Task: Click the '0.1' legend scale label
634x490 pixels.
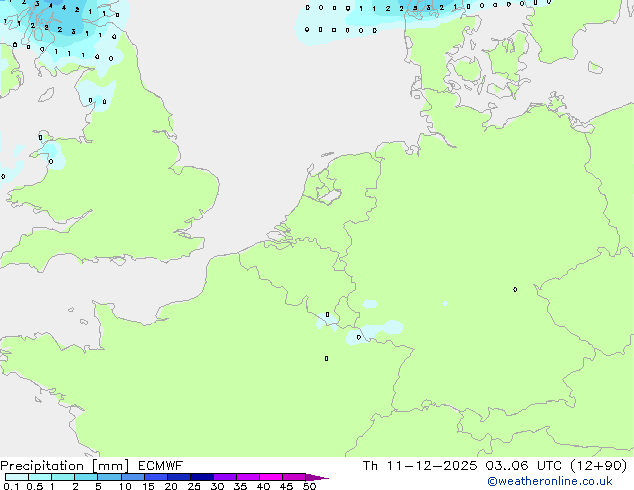Action: pyautogui.click(x=11, y=486)
